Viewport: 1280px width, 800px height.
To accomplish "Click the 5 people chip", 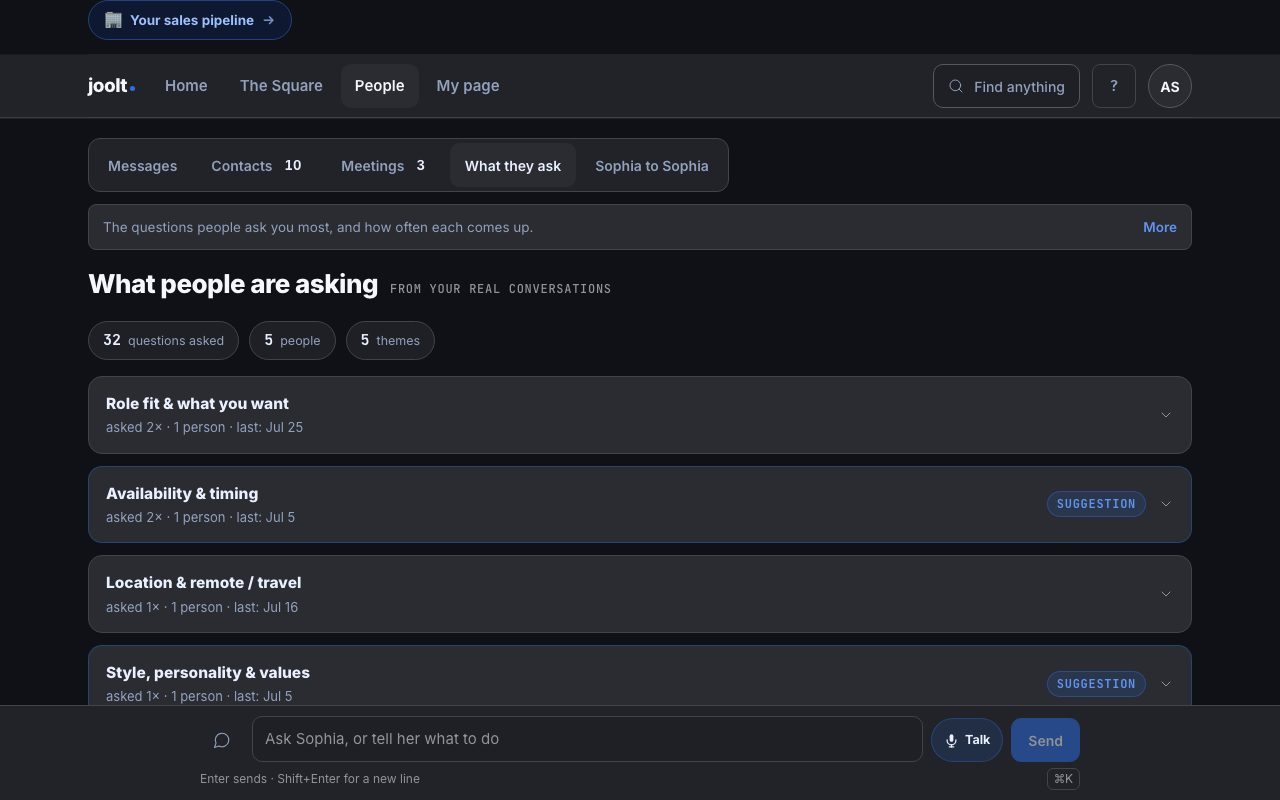I will pyautogui.click(x=292, y=340).
